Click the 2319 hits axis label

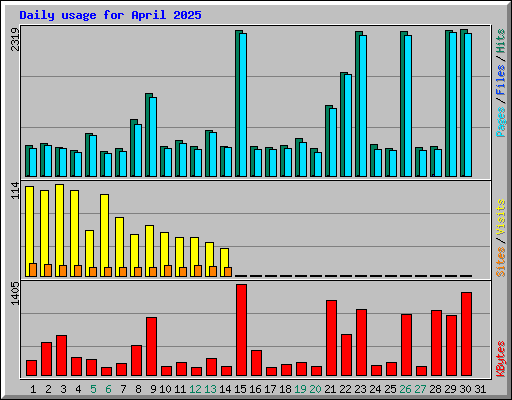coord(15,39)
